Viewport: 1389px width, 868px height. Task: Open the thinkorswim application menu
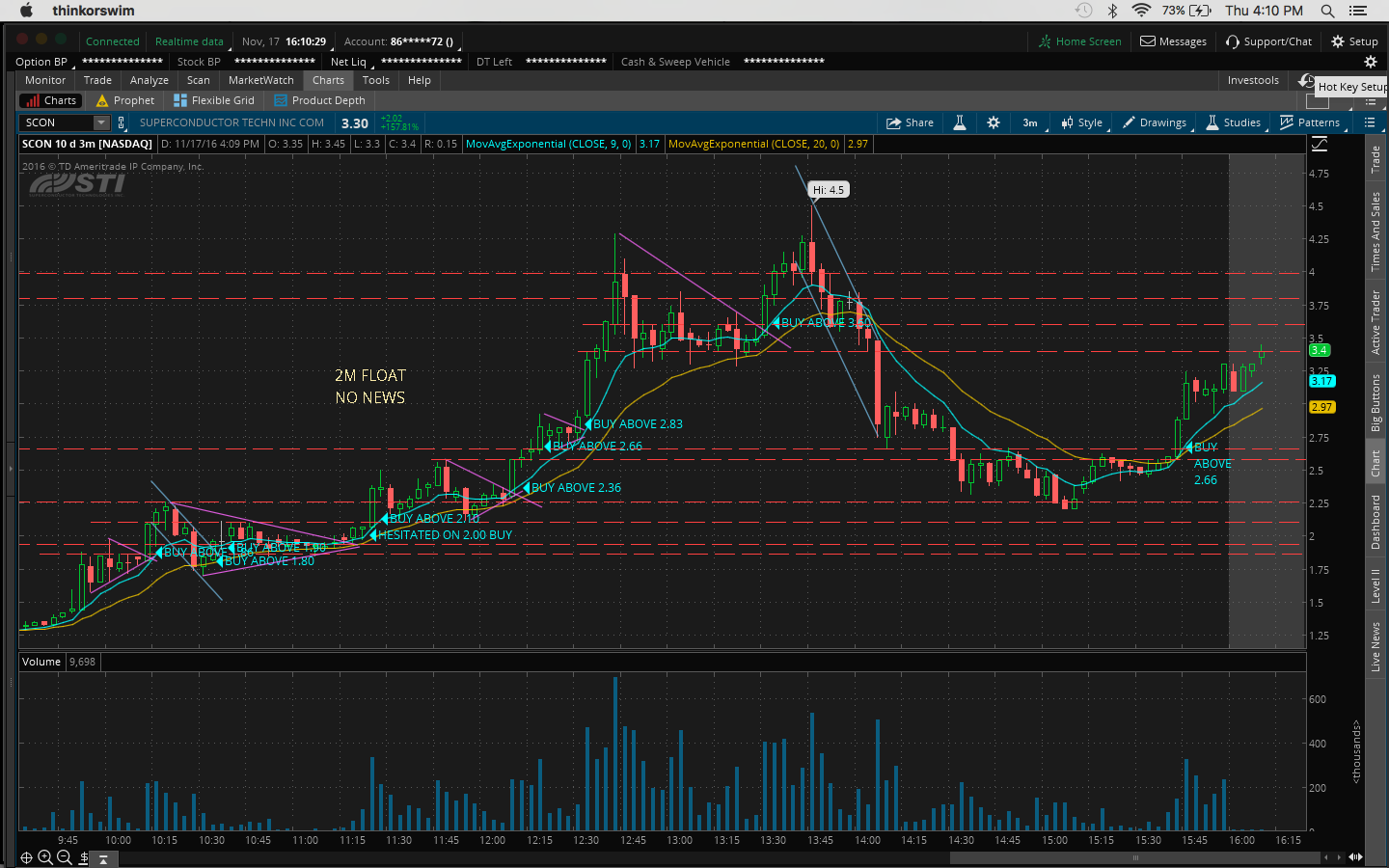pyautogui.click(x=94, y=11)
